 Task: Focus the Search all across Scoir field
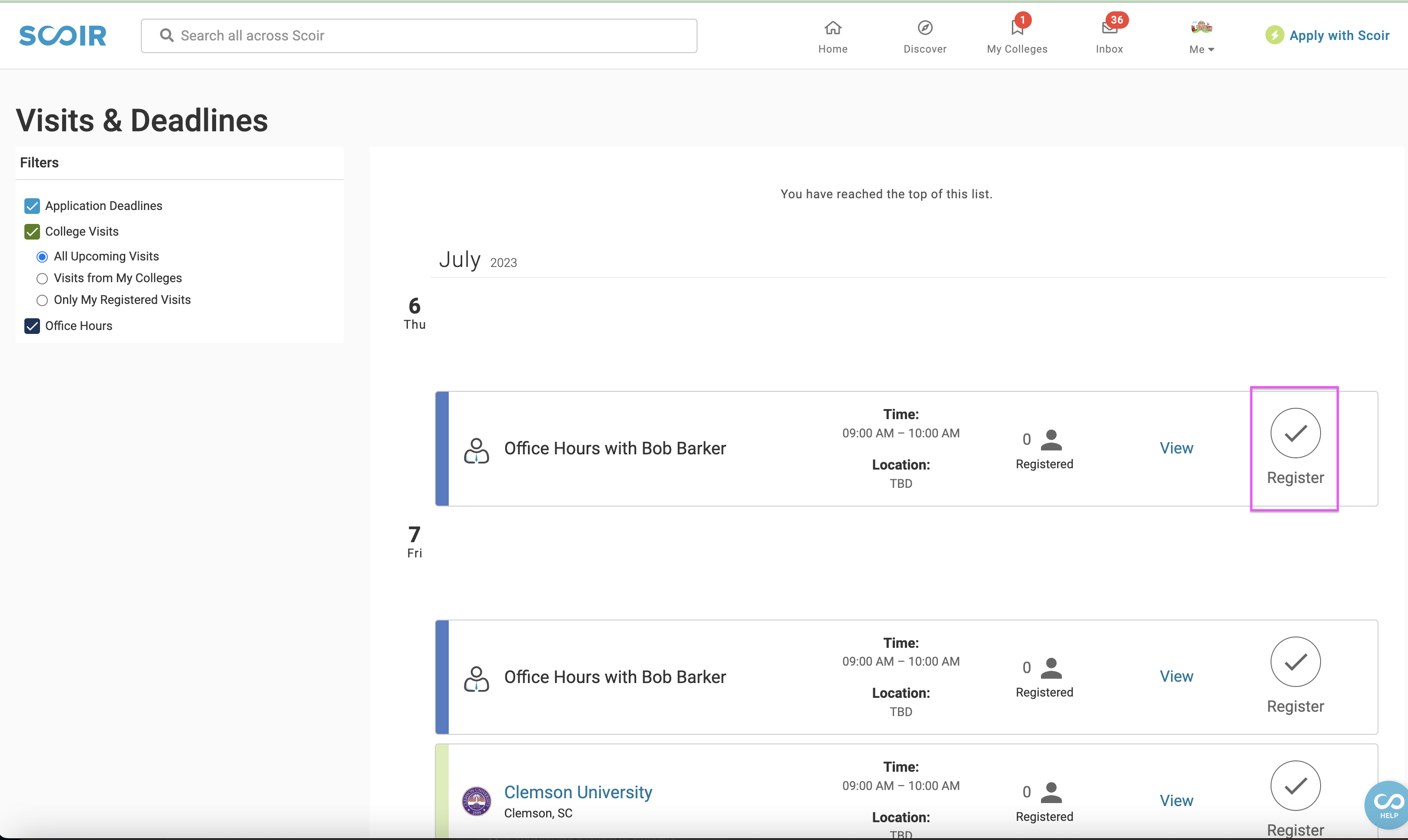(x=419, y=36)
